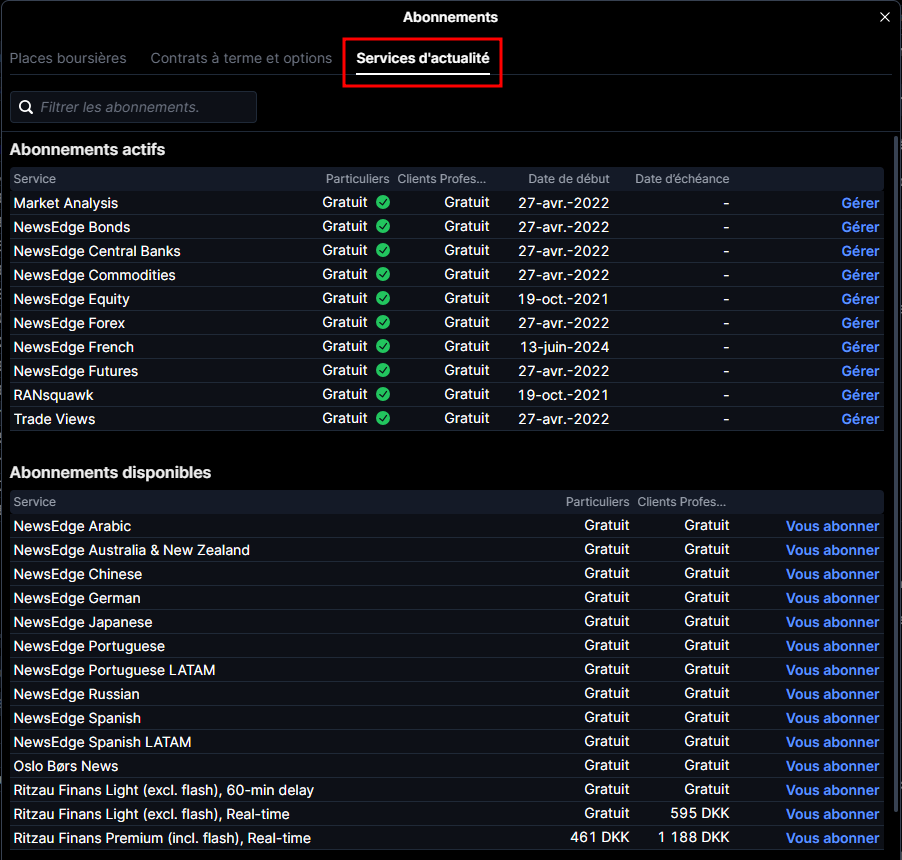The image size is (902, 860).
Task: Click green check icon for NewsEdge Bonds
Action: 383,227
